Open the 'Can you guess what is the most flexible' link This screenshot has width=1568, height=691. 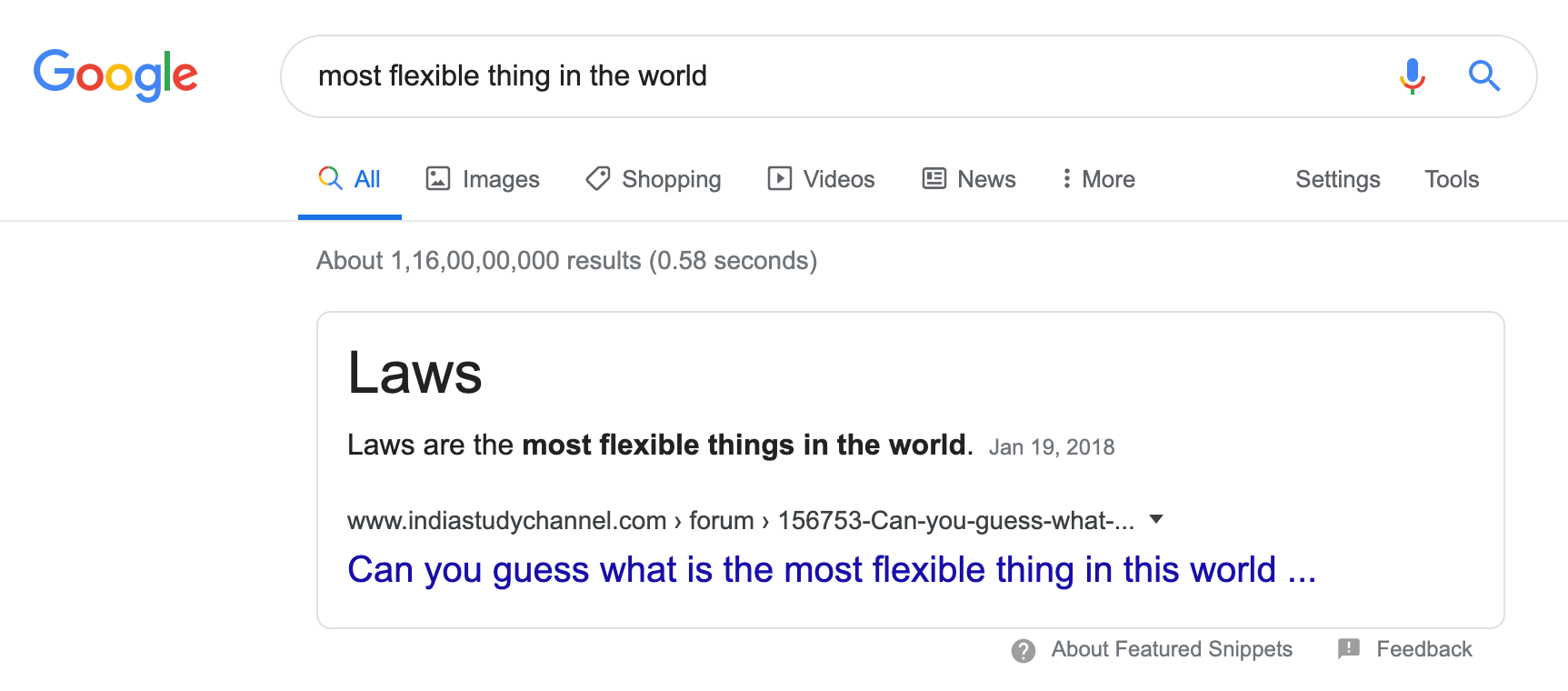click(832, 569)
